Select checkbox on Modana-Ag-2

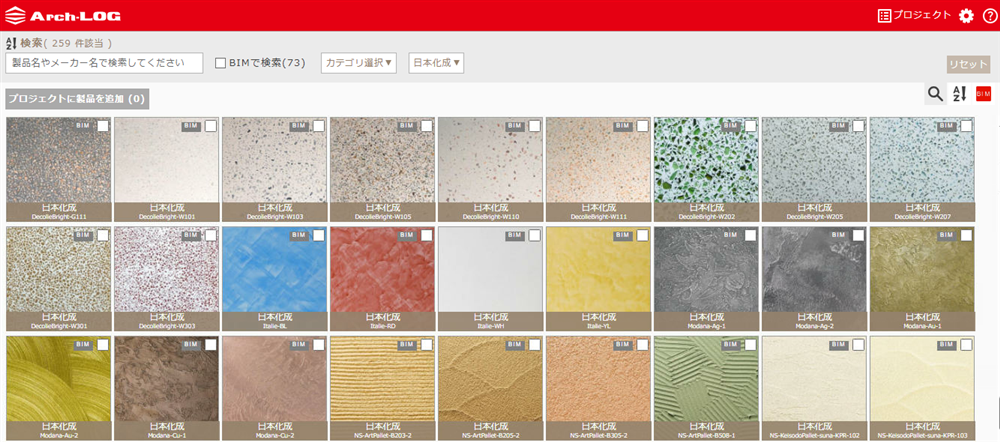tap(858, 235)
